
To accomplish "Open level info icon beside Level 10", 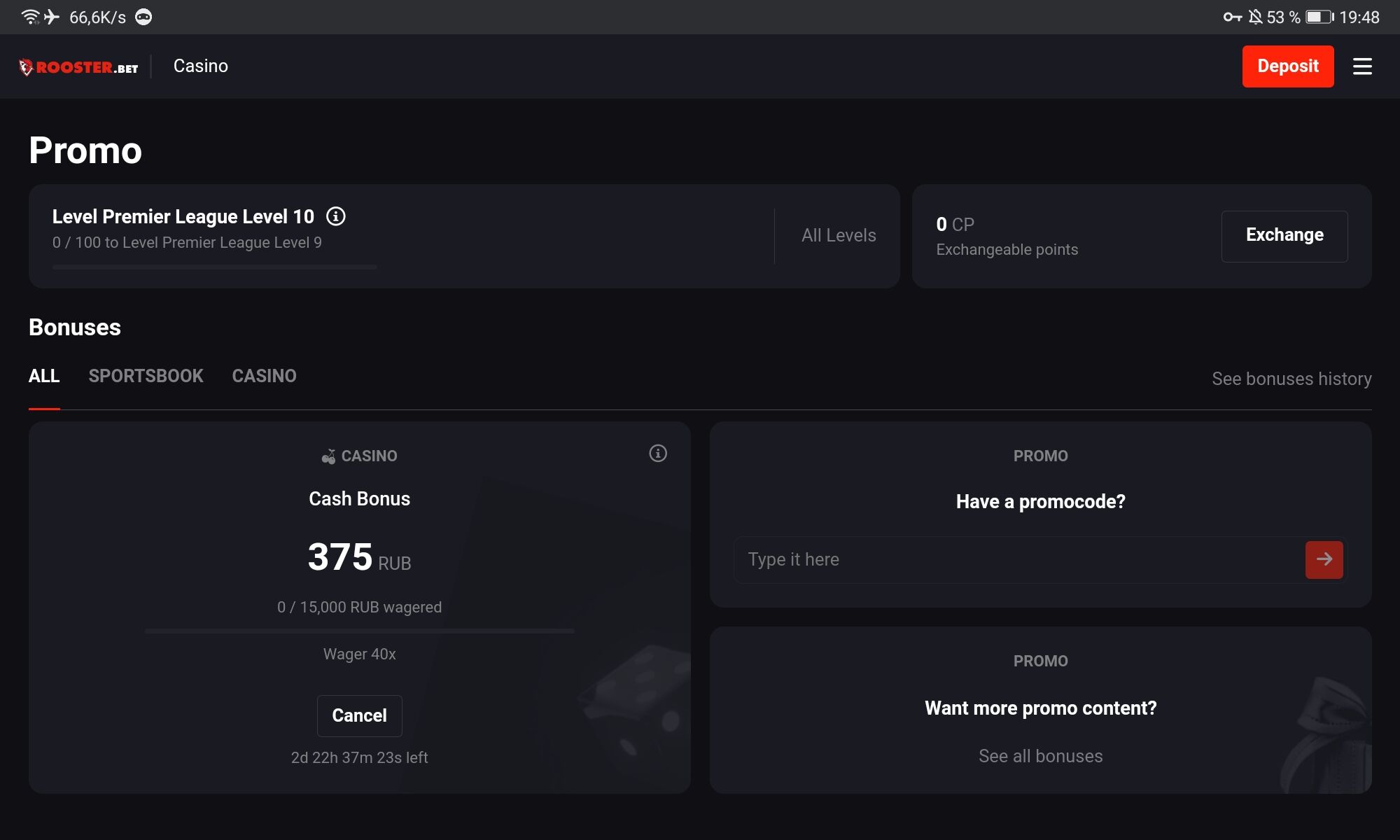I will pos(336,216).
